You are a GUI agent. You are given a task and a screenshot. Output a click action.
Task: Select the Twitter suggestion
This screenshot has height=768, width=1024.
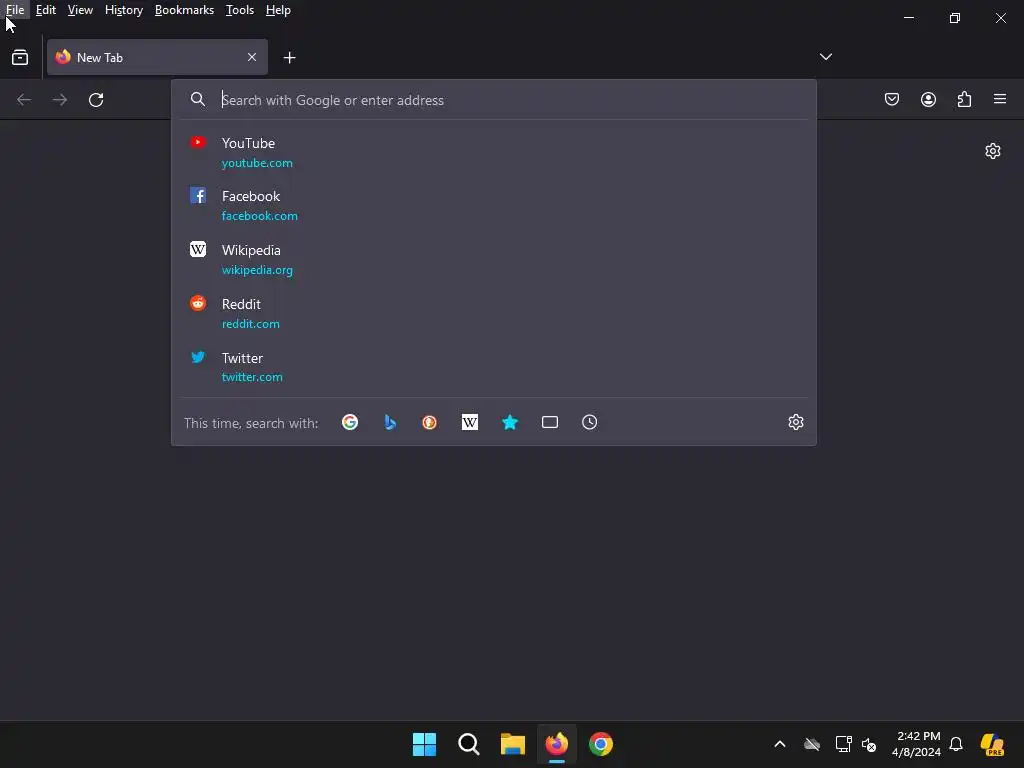point(494,367)
